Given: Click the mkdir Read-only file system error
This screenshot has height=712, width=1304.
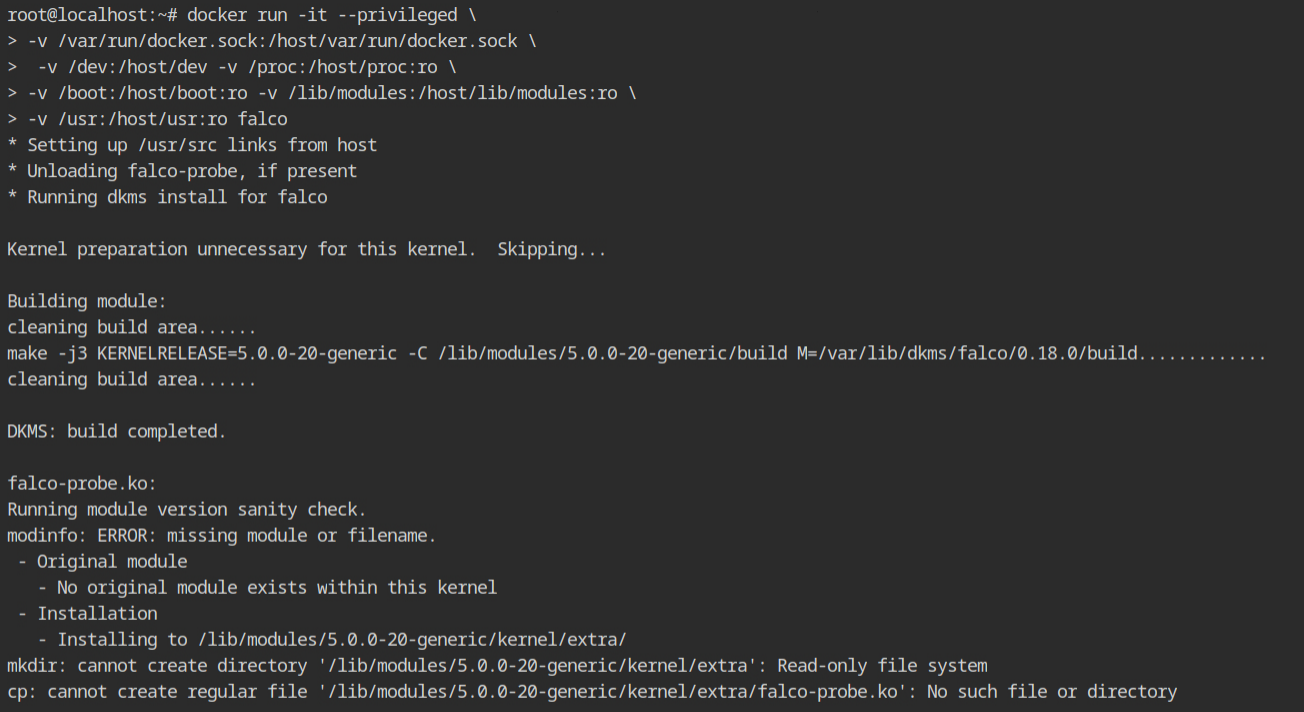Looking at the screenshot, I should click(497, 665).
